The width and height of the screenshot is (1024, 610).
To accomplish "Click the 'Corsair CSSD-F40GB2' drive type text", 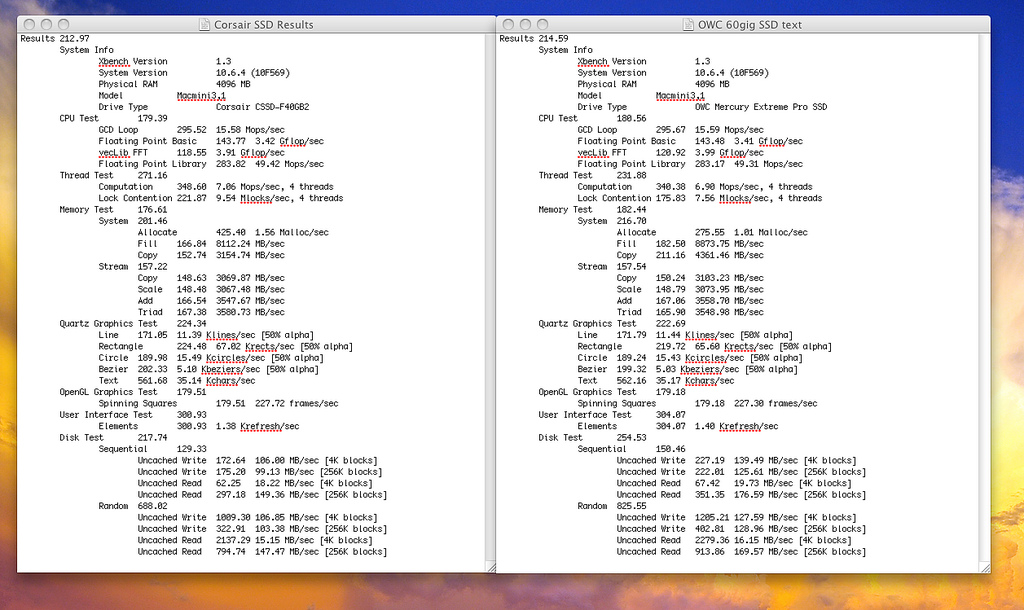I will (263, 107).
